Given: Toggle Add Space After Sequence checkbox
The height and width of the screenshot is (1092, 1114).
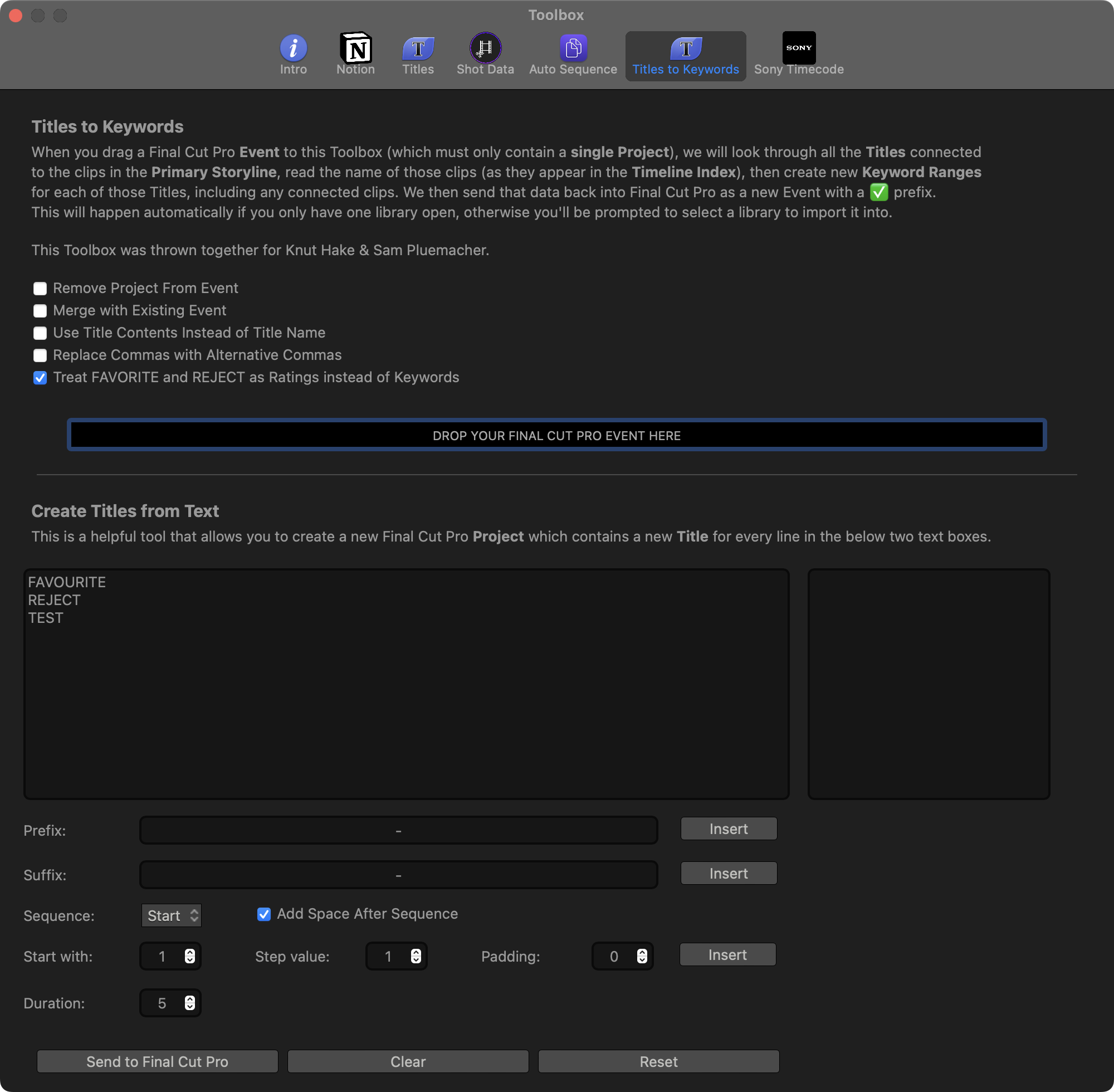Looking at the screenshot, I should (x=263, y=914).
